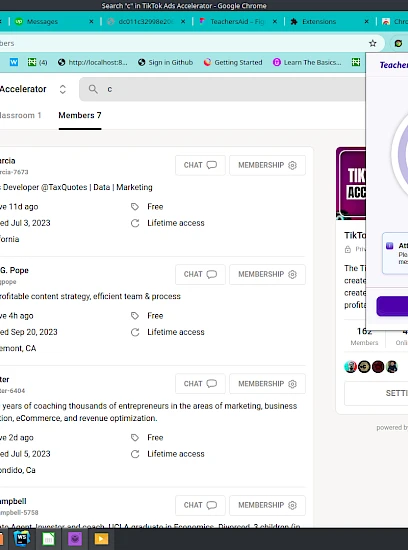The width and height of the screenshot is (408, 550).
Task: Click the purple app icon in the taskbar
Action: pos(75,539)
